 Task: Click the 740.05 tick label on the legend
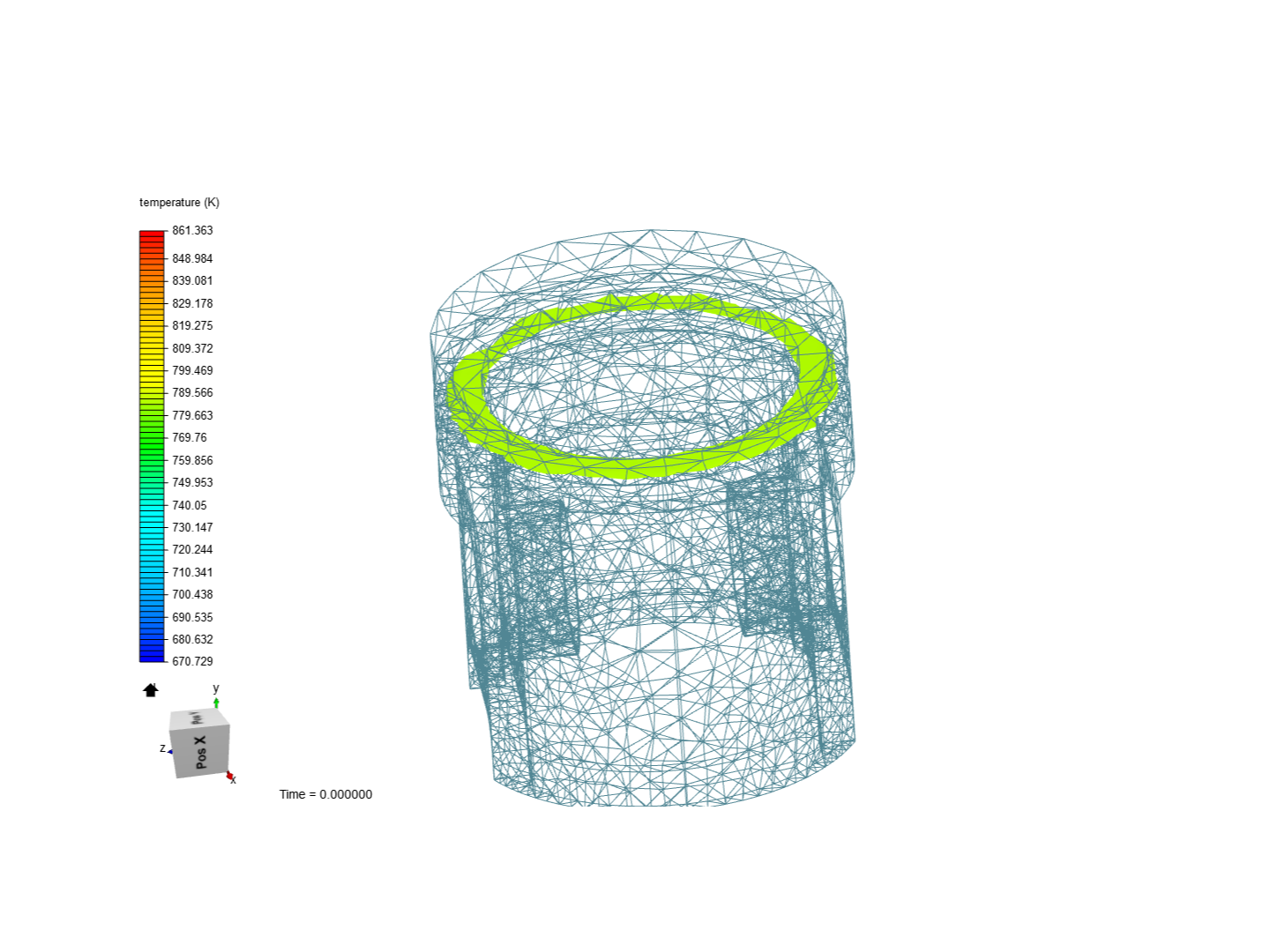(191, 505)
